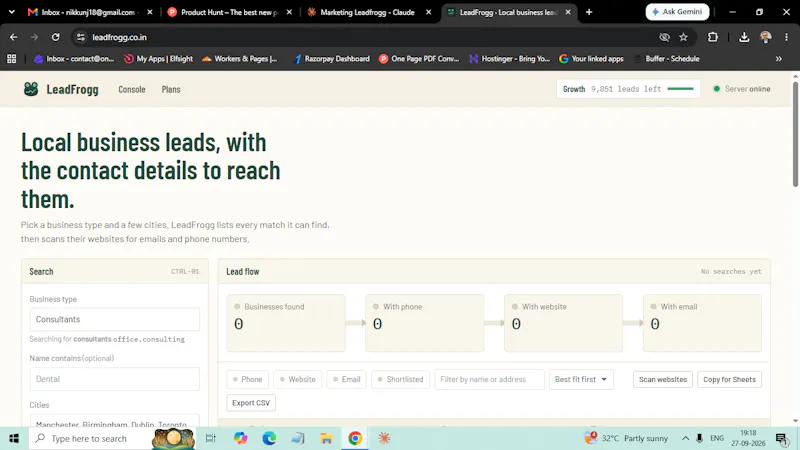The image size is (800, 450).
Task: Open Workers & Pages bookmark
Action: (240, 59)
